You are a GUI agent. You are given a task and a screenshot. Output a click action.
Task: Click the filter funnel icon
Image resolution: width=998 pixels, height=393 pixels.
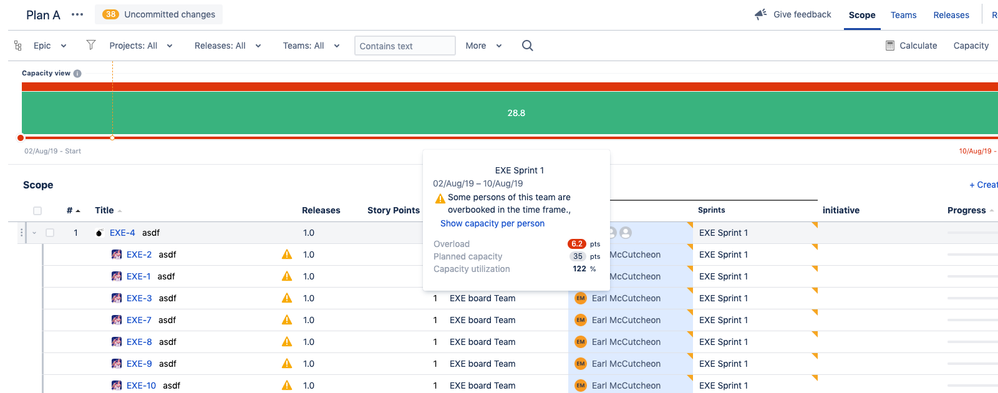coord(91,45)
